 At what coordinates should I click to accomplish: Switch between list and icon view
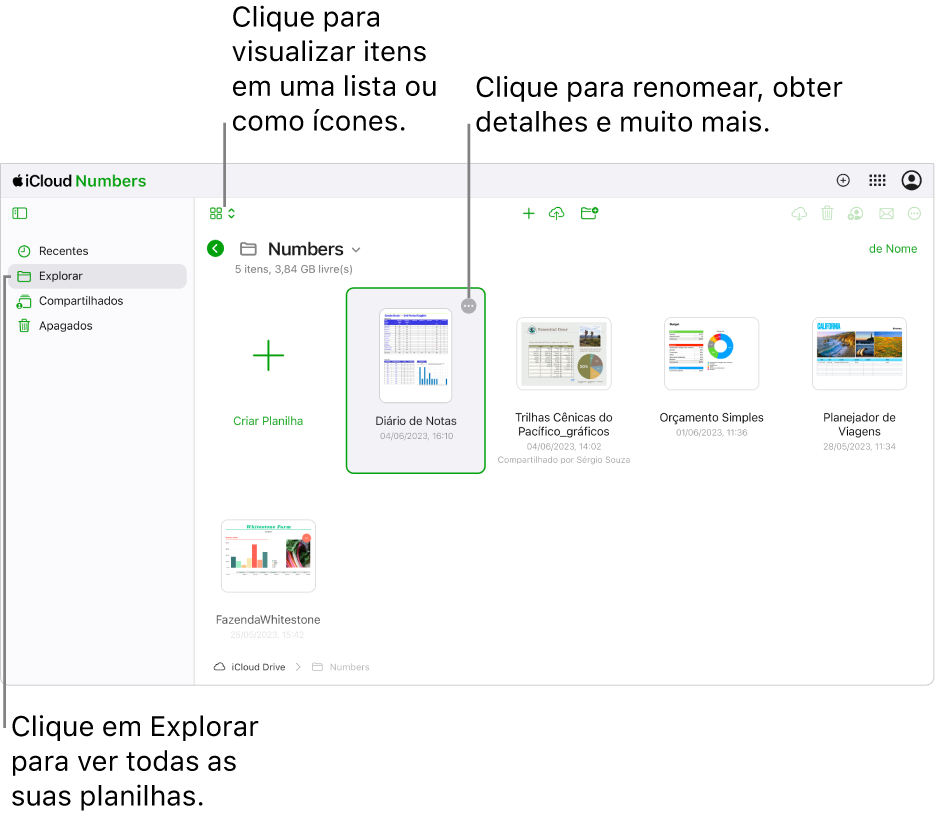click(222, 214)
